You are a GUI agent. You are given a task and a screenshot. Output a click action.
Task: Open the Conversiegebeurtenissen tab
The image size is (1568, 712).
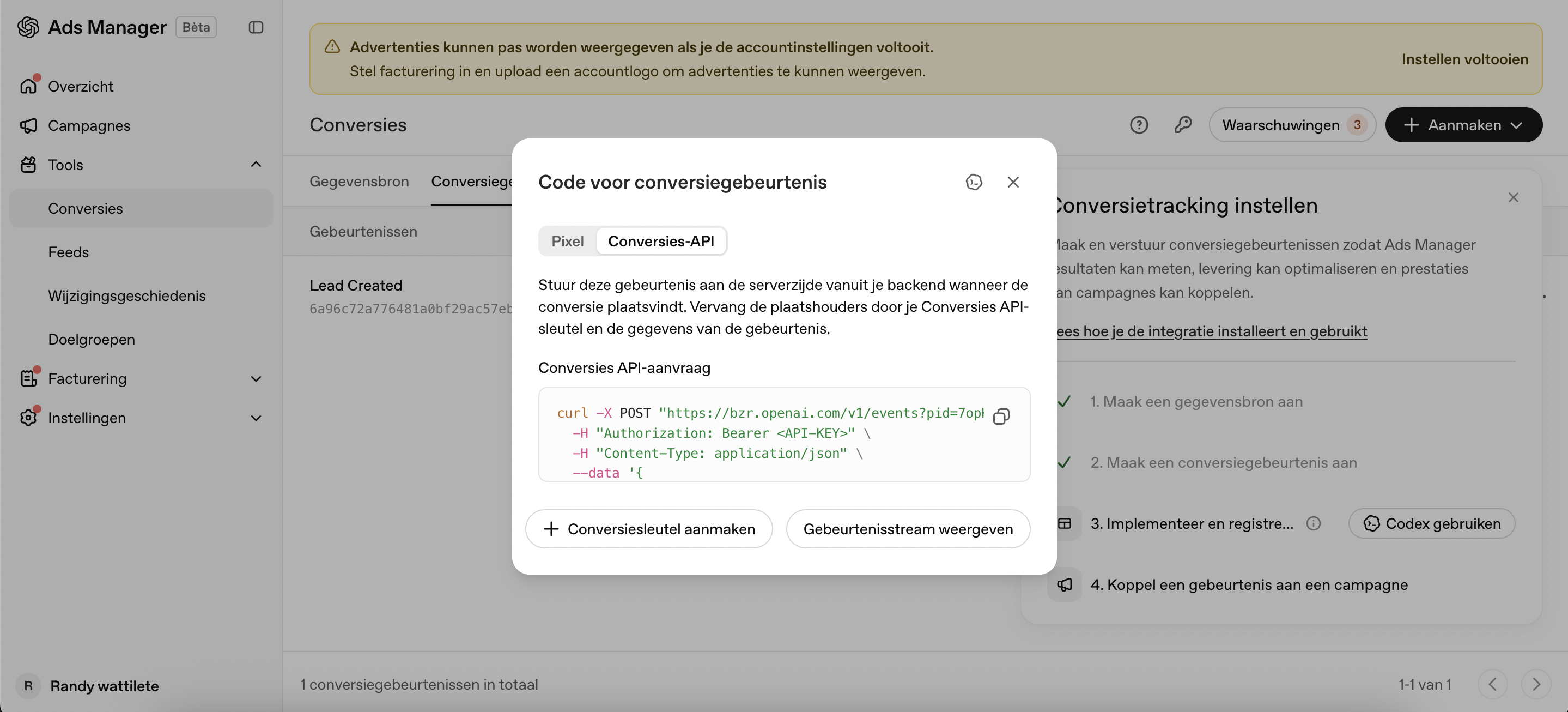(x=472, y=181)
